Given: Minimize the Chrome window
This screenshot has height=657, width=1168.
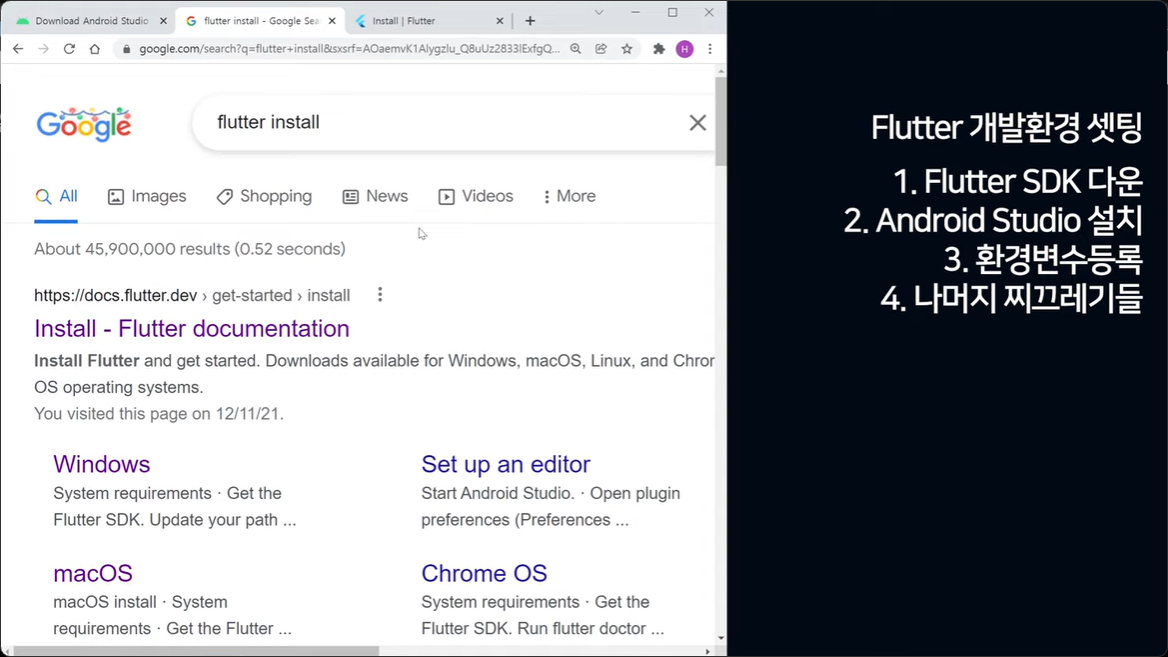Looking at the screenshot, I should pyautogui.click(x=635, y=13).
